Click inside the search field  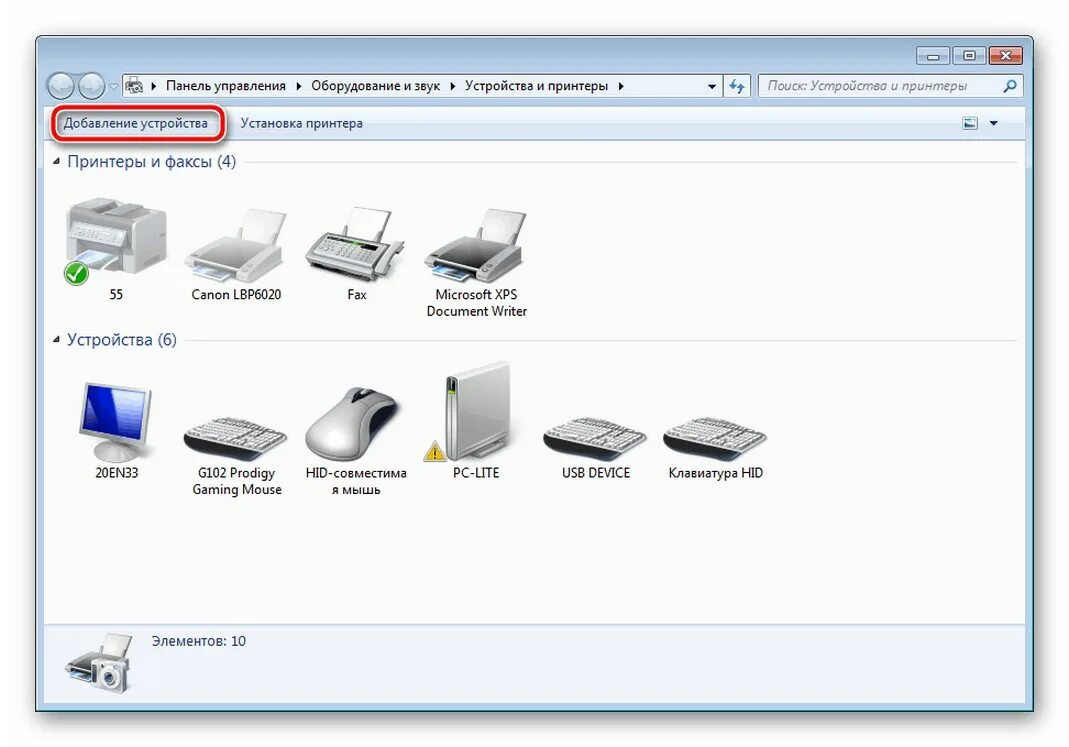coord(880,85)
